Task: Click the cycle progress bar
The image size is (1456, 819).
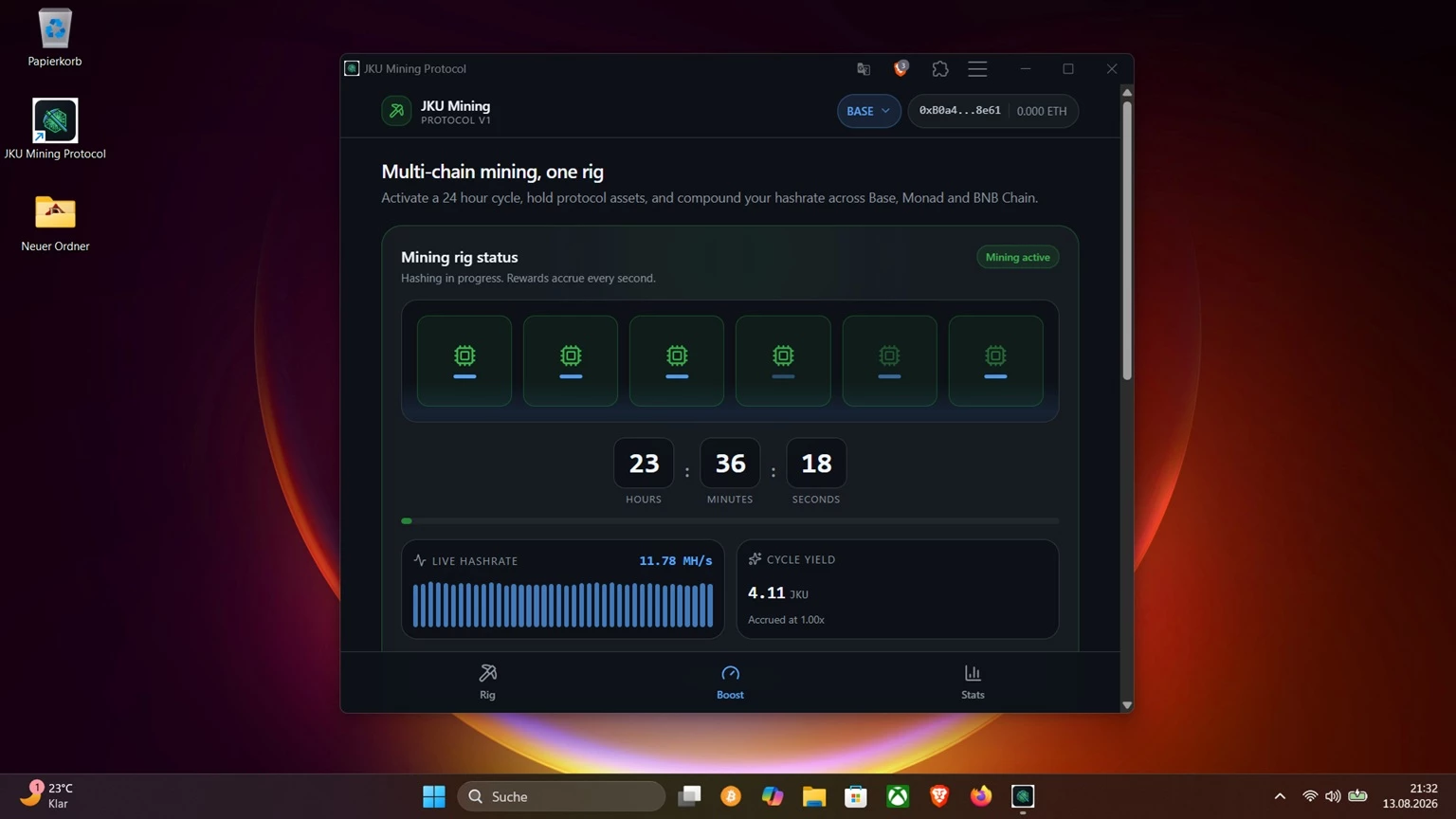Action: [x=730, y=520]
